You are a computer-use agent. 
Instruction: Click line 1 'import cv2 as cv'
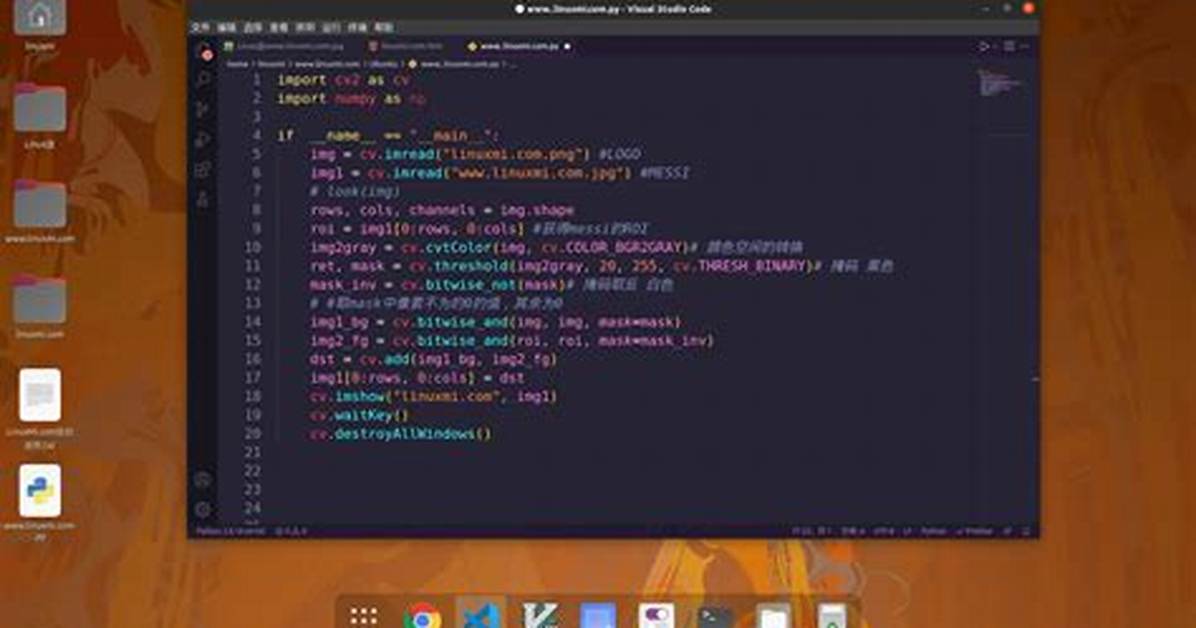pos(343,80)
